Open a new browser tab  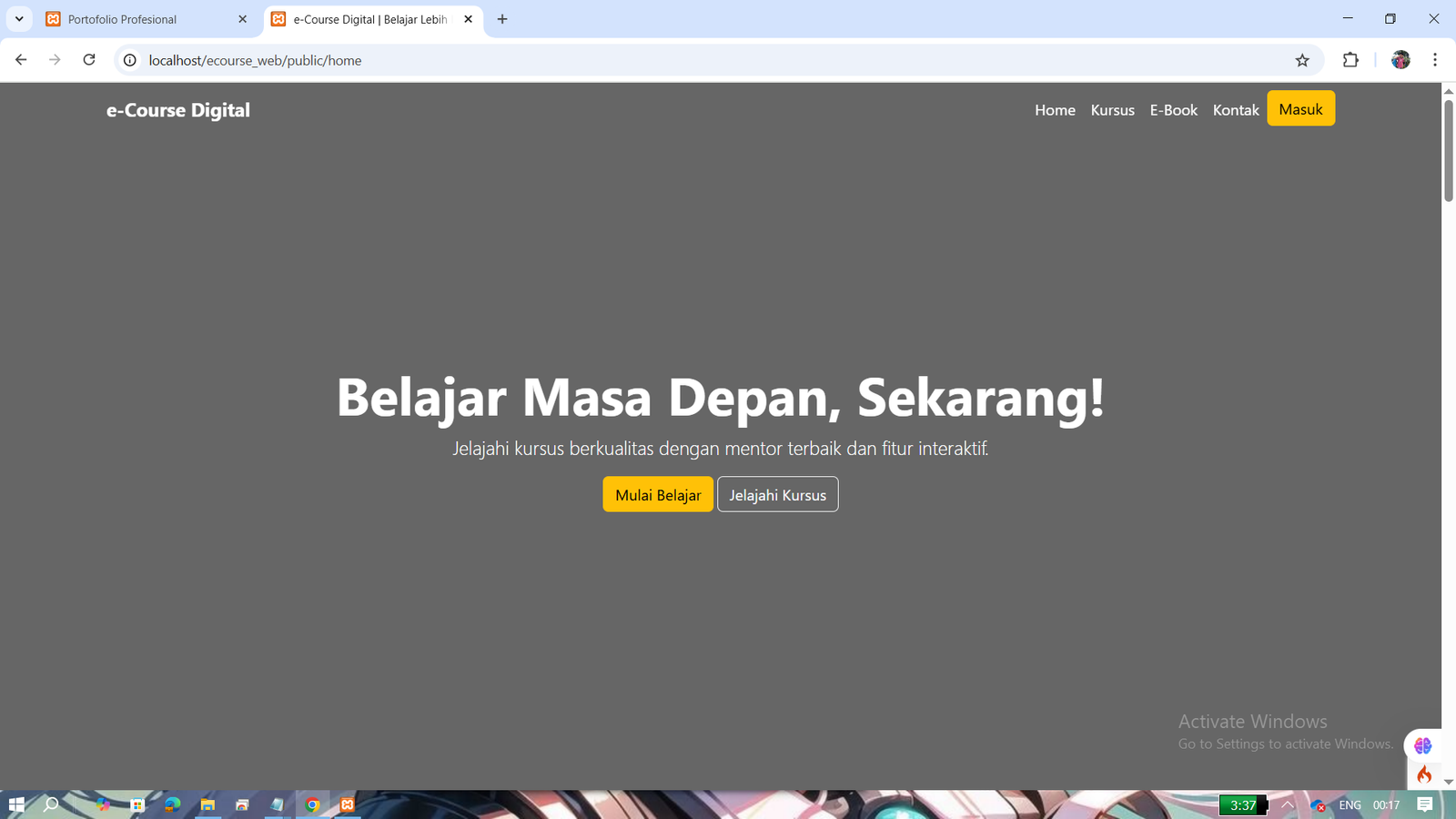point(502,19)
